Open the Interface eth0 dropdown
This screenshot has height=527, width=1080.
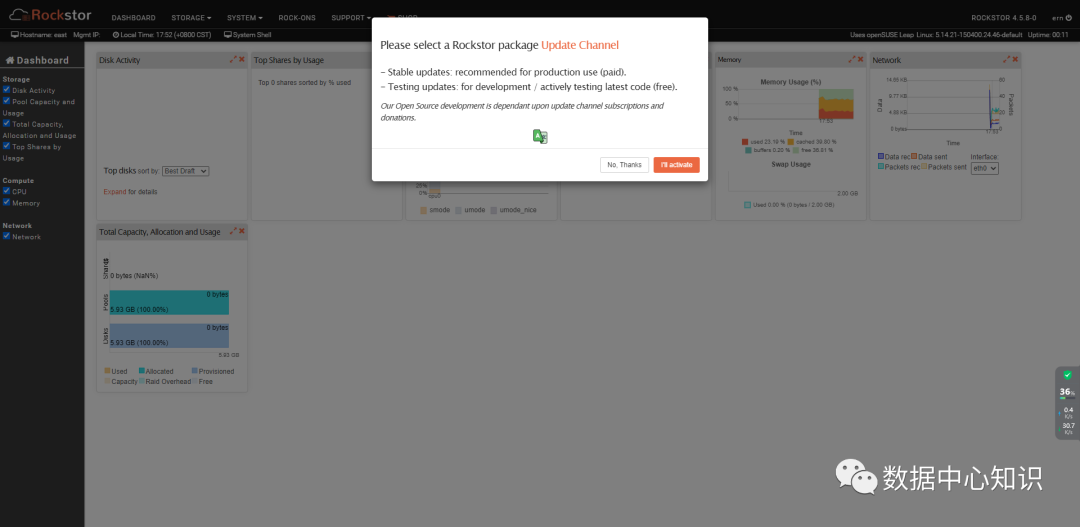tap(984, 168)
